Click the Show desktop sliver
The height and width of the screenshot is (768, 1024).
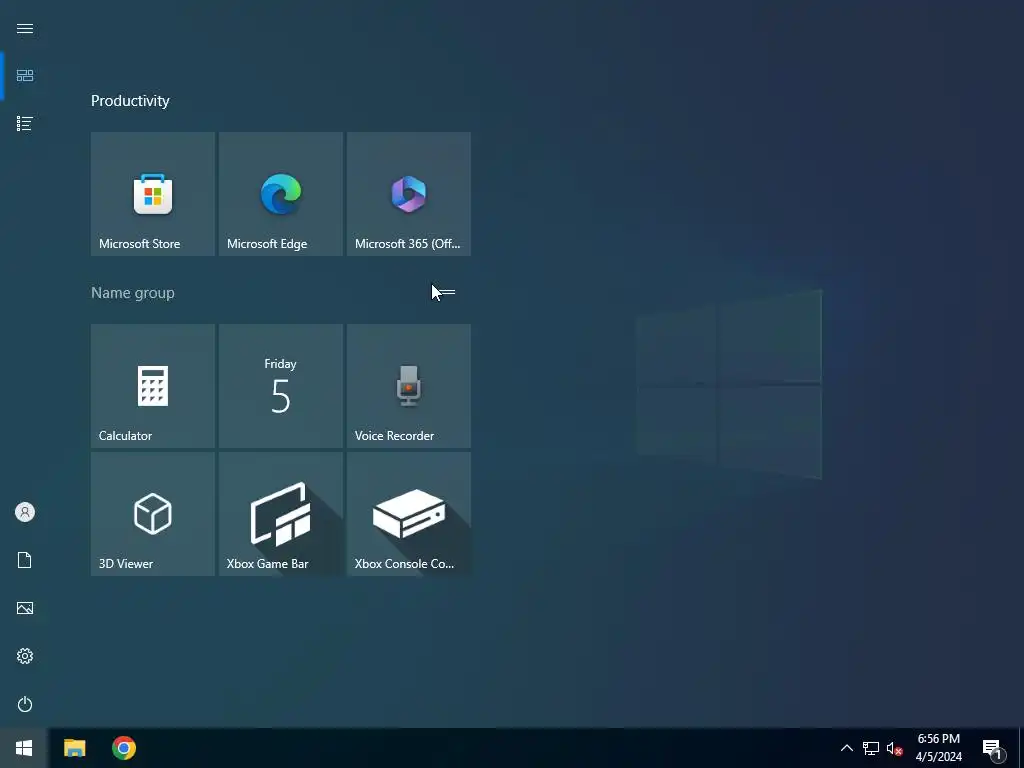click(x=1021, y=748)
